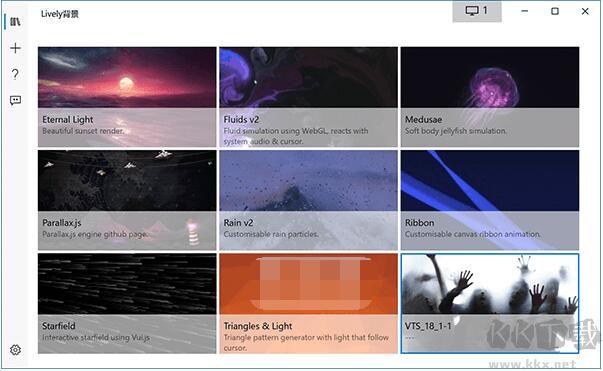Choose the Ribbon wallpaper tile
Screen dimensions: 603x371
pos(490,200)
